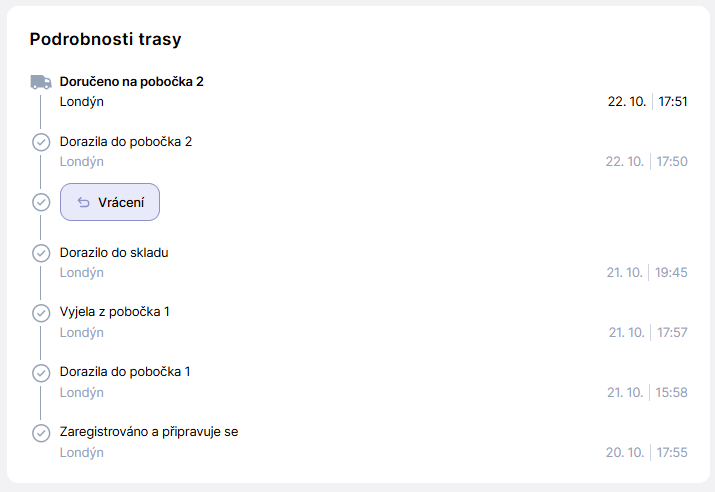Click the delivery truck icon
Screen dimensions: 715x492
41,82
